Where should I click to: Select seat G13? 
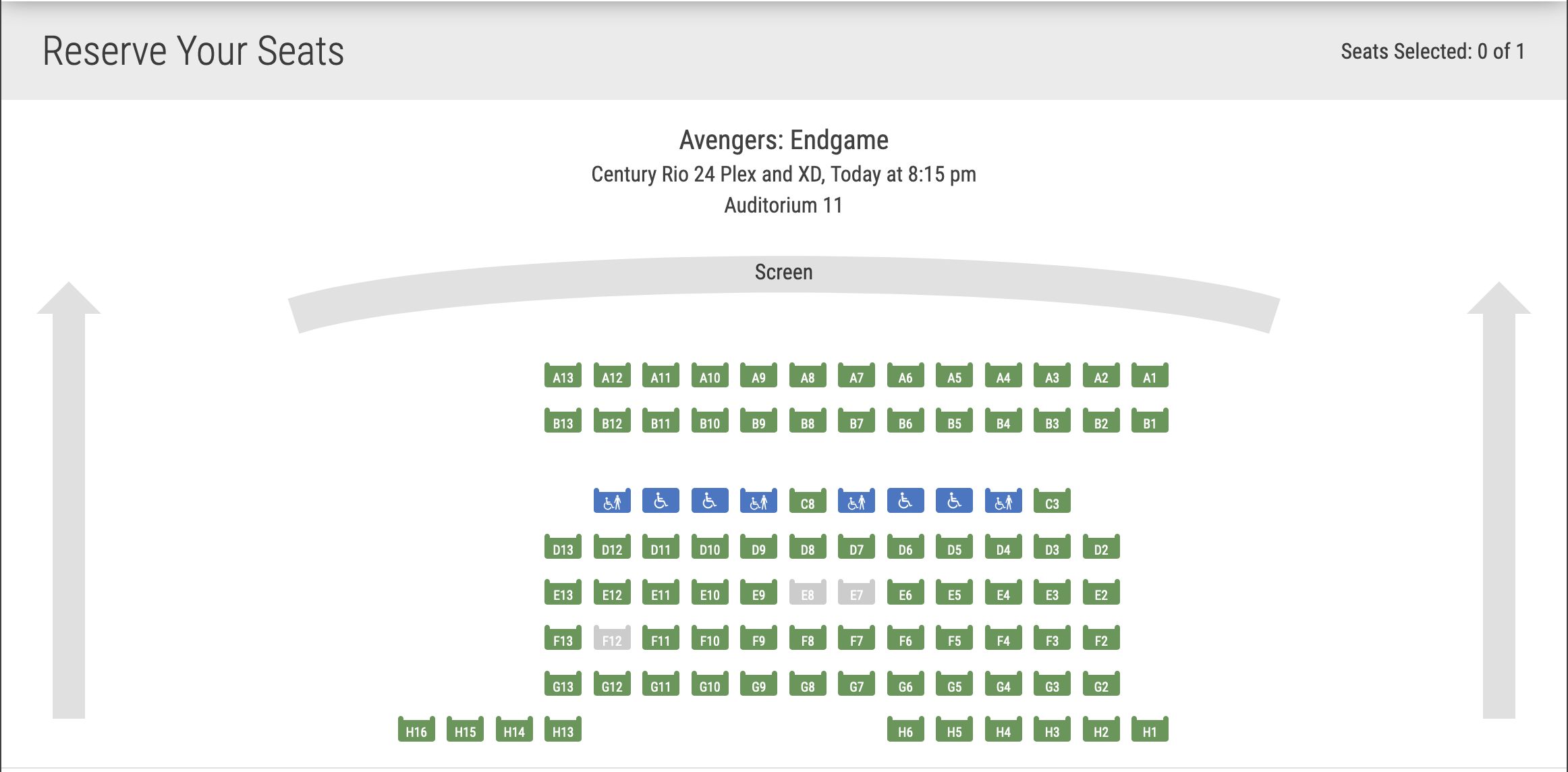click(563, 684)
